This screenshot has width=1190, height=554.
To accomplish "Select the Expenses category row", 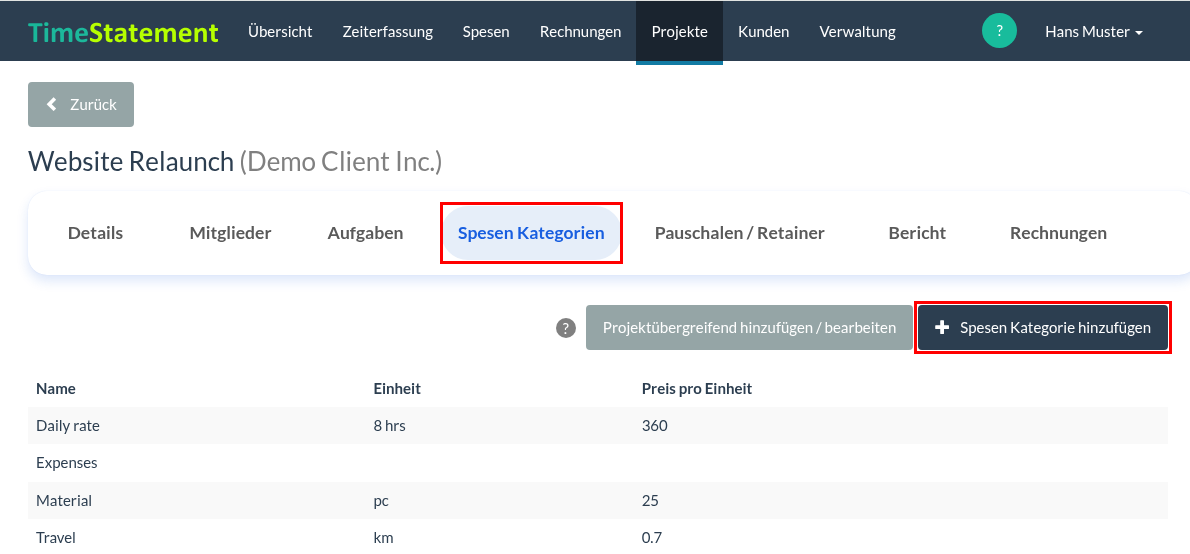I will click(598, 463).
